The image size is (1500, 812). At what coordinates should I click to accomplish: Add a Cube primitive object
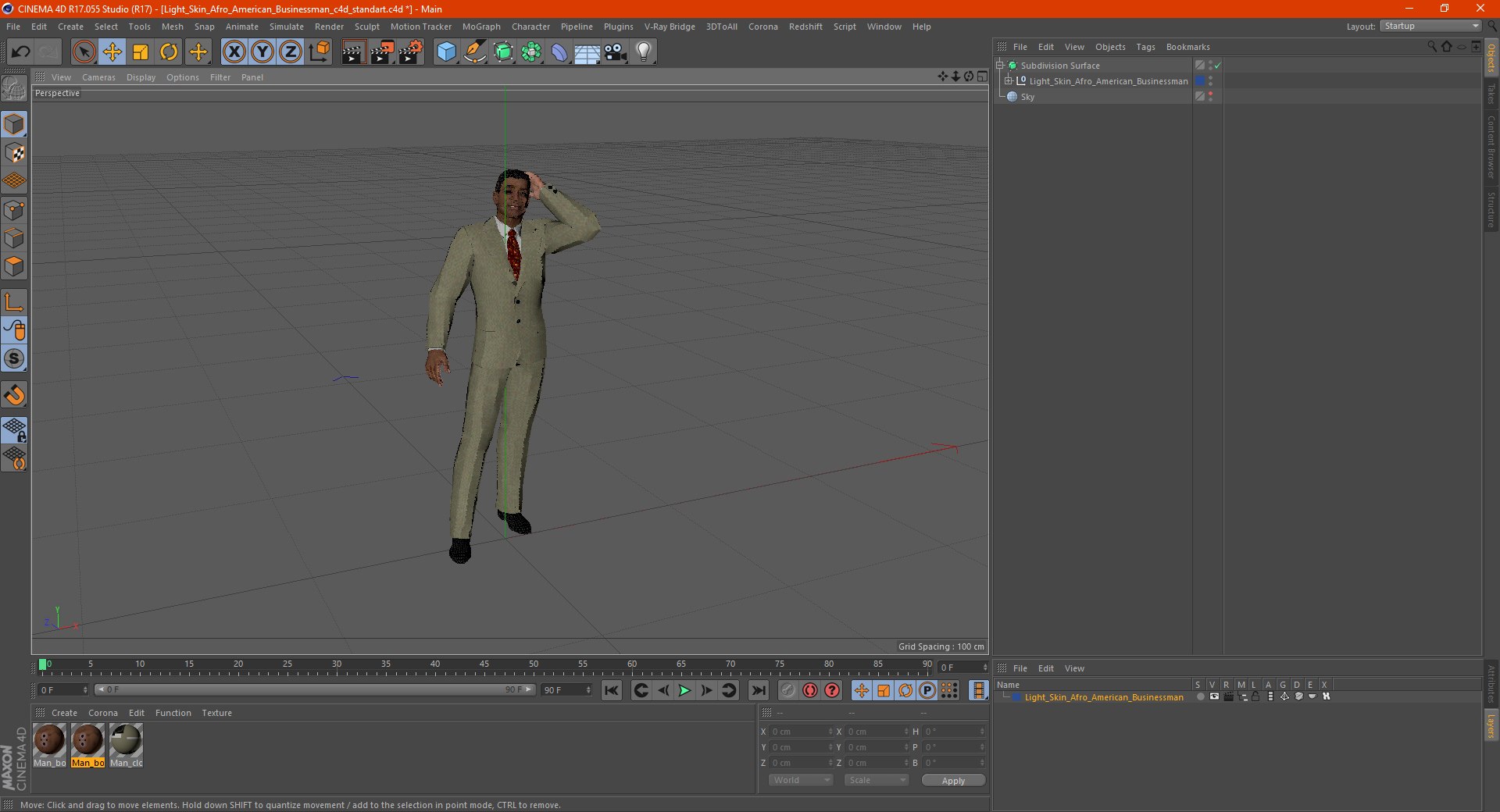tap(446, 52)
